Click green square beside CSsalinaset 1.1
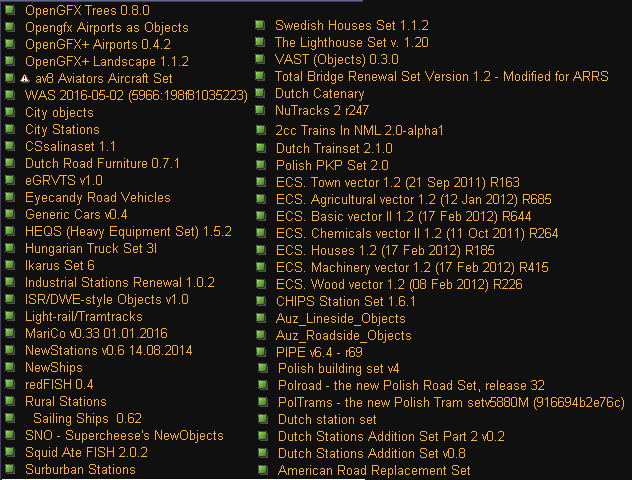Image resolution: width=632 pixels, height=480 pixels. click(10, 146)
